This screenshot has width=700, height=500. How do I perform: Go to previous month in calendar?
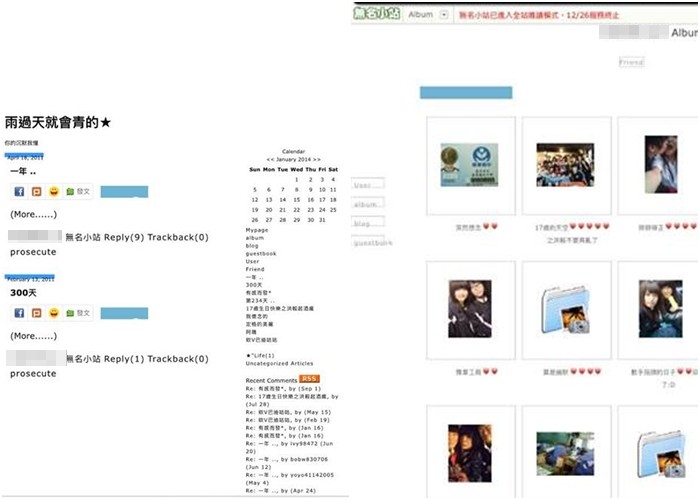pyautogui.click(x=270, y=160)
